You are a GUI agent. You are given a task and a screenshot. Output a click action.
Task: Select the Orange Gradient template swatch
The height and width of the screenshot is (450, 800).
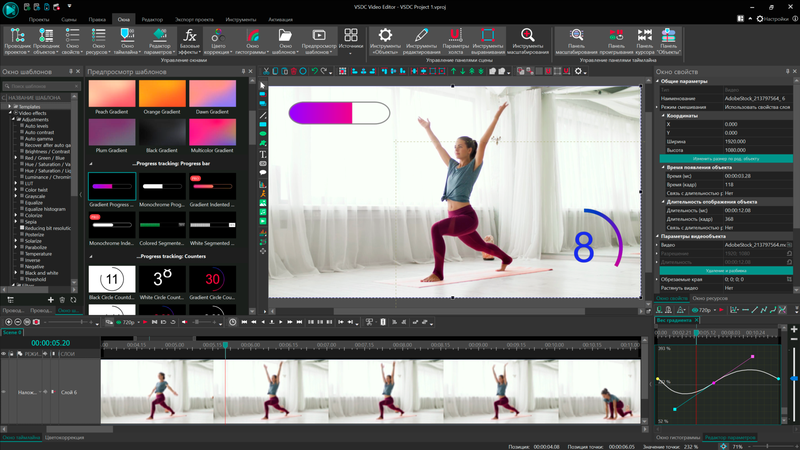[162, 96]
